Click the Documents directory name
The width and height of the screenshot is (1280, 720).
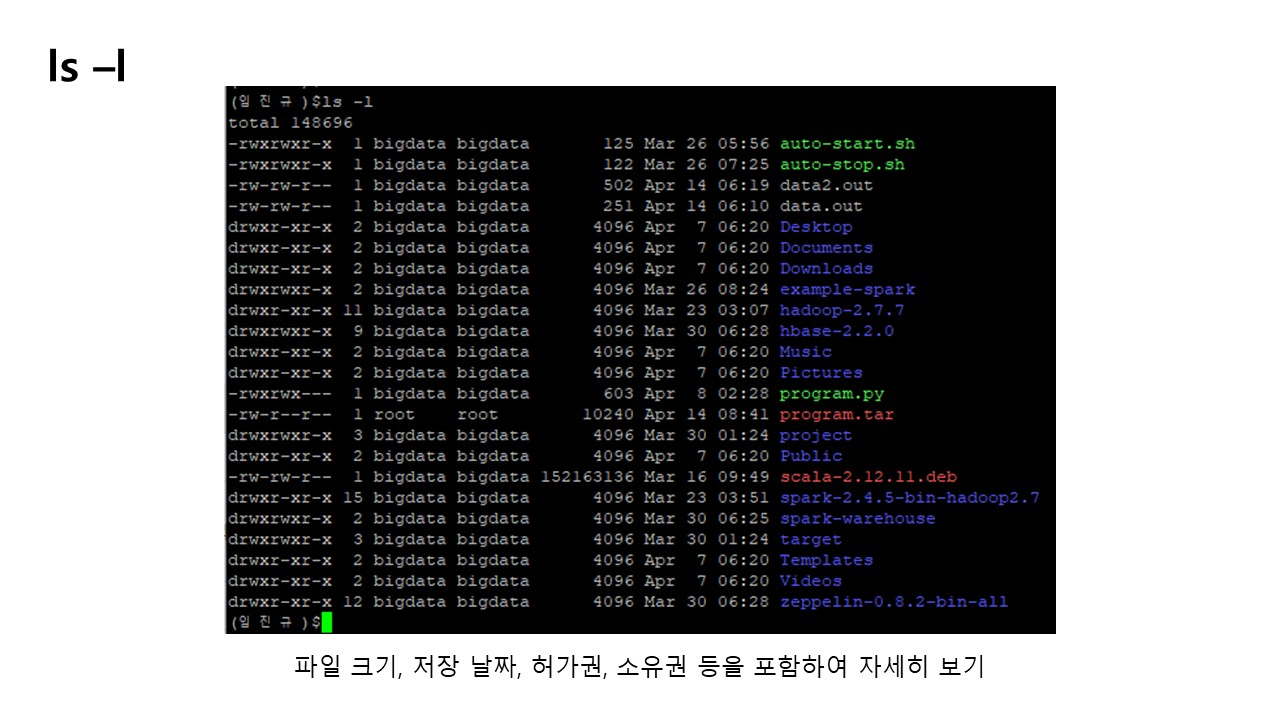[826, 248]
